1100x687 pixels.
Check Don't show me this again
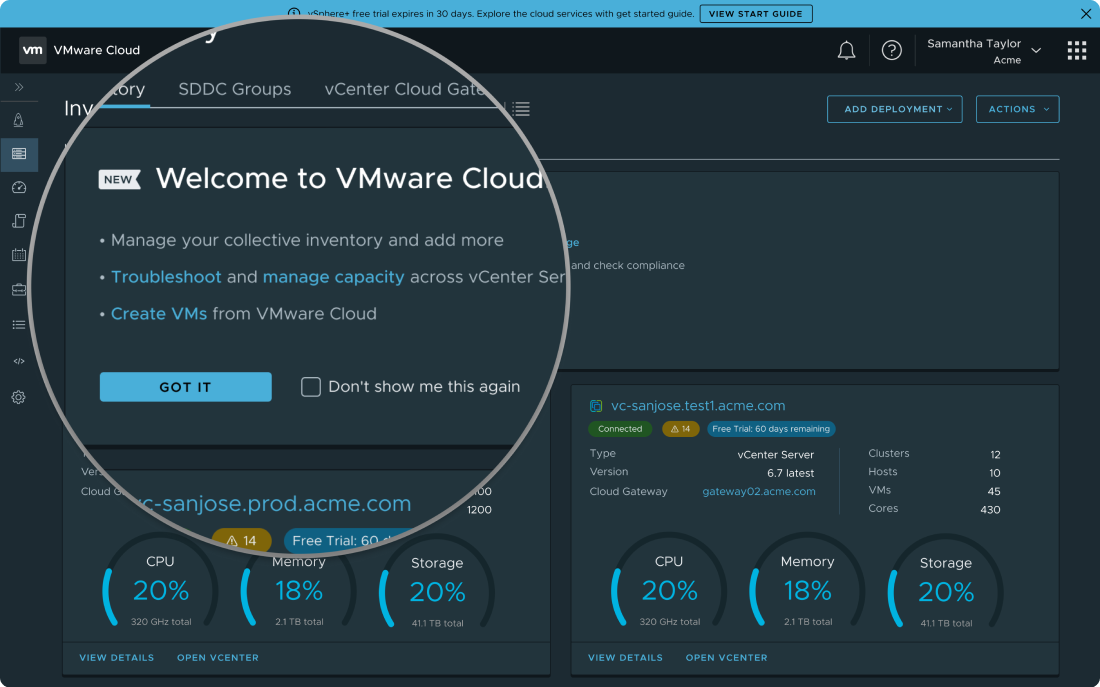tap(311, 387)
